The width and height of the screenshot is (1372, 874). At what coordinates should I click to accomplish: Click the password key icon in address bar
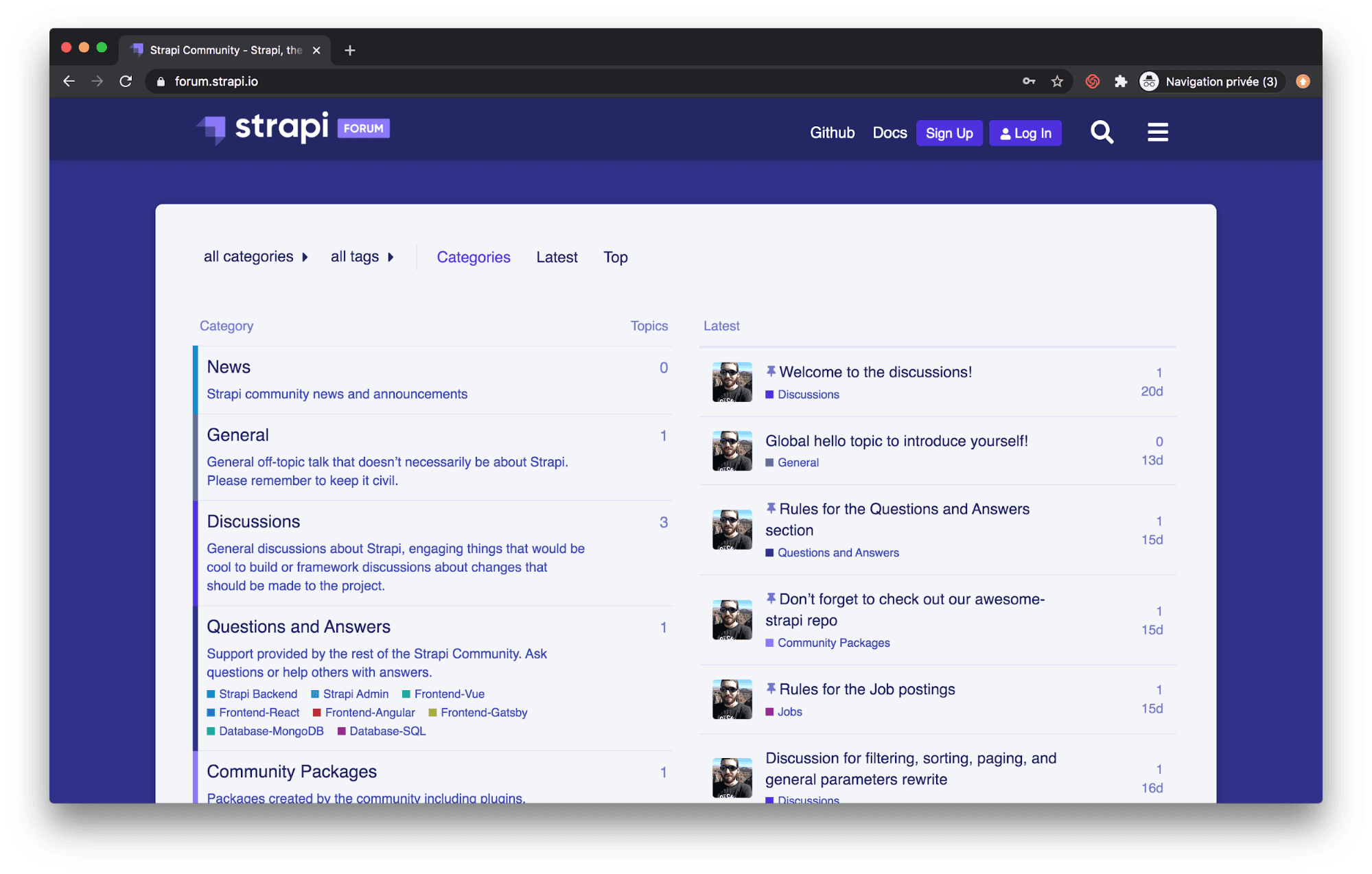tap(1028, 81)
